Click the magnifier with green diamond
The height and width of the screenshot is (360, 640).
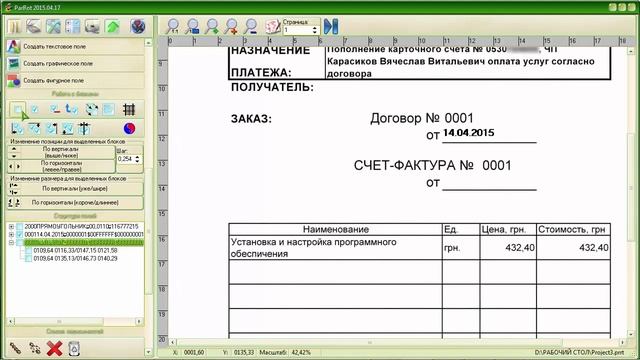(x=212, y=26)
